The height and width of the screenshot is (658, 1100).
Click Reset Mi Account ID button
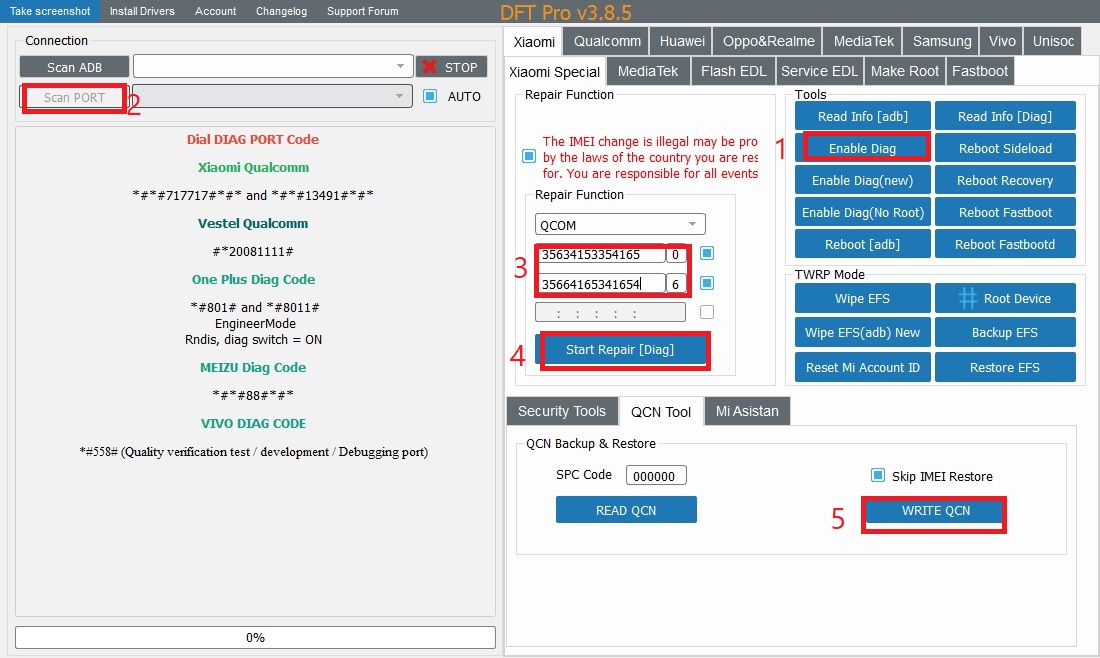(x=862, y=367)
